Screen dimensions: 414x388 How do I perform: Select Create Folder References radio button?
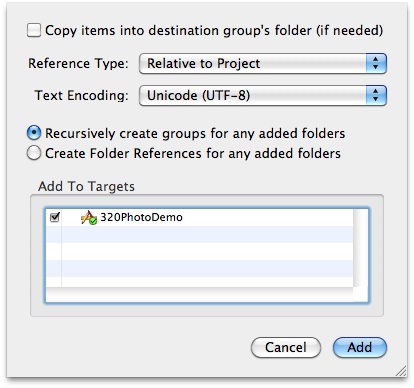34,153
